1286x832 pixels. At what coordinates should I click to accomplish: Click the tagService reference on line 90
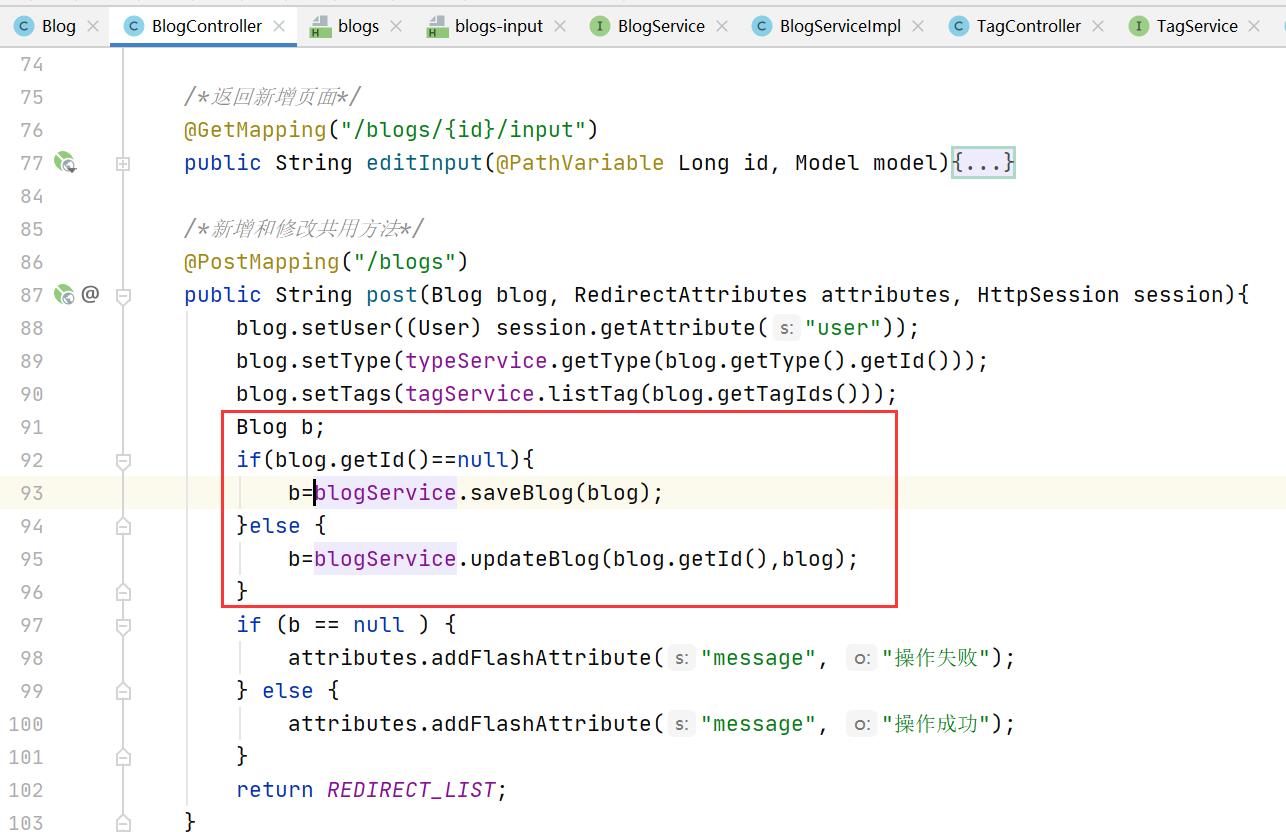[x=470, y=393]
